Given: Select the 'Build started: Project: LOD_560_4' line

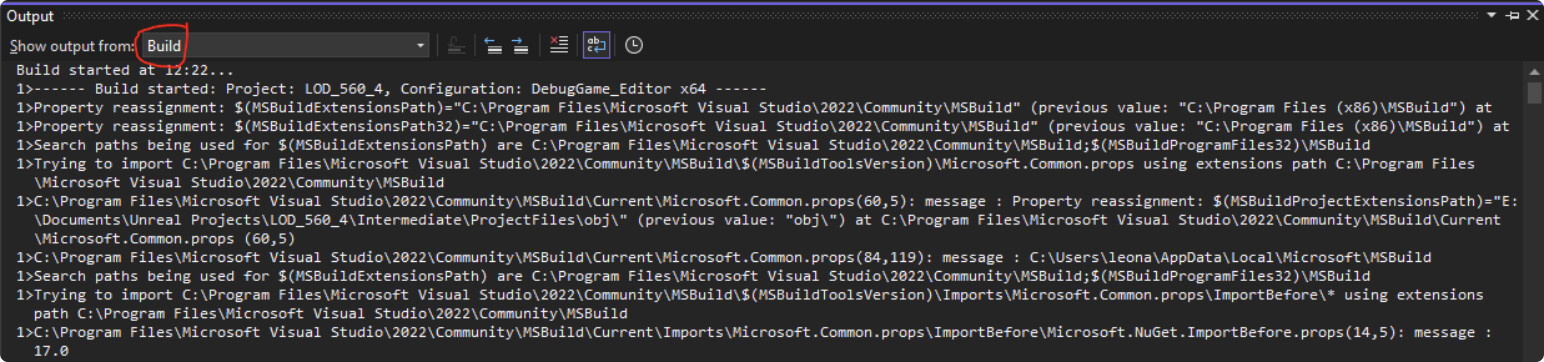Looking at the screenshot, I should point(391,89).
